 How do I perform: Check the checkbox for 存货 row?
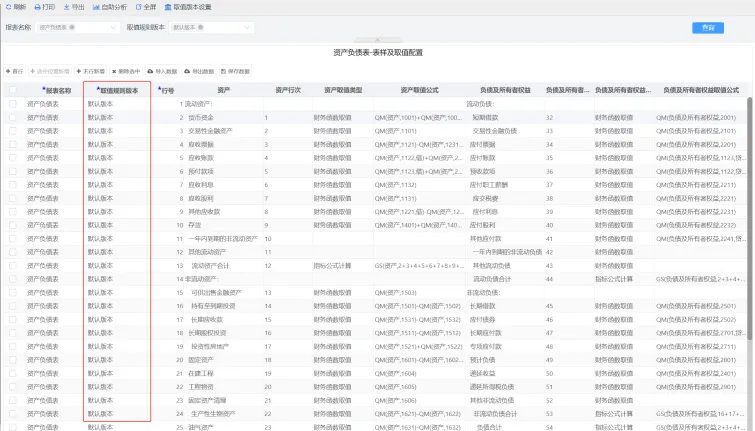point(13,225)
